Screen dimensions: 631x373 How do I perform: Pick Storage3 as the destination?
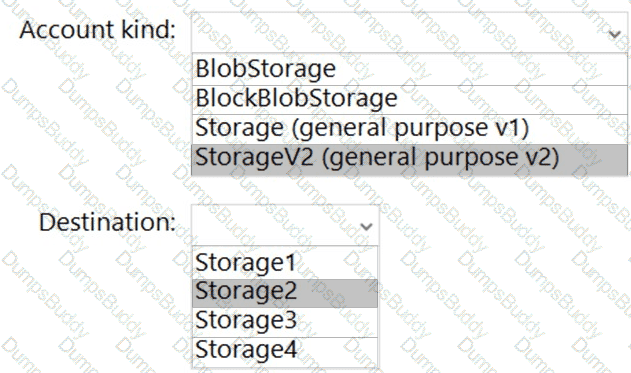(285, 322)
